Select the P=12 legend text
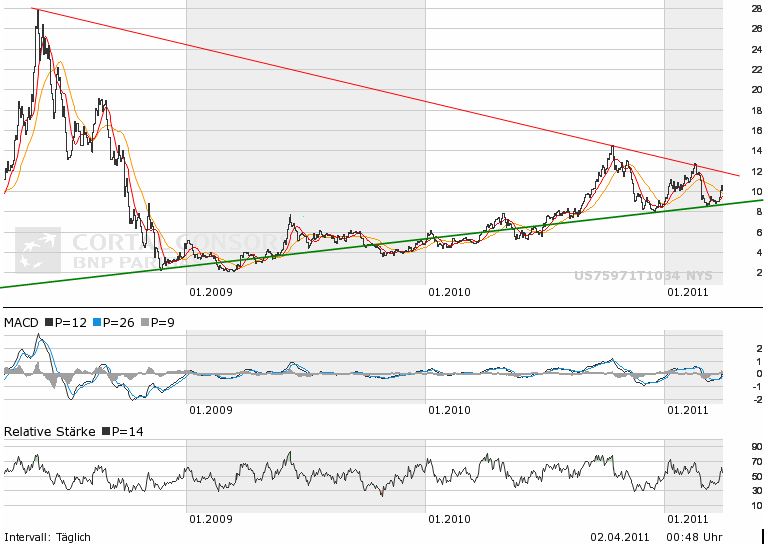 pos(71,322)
